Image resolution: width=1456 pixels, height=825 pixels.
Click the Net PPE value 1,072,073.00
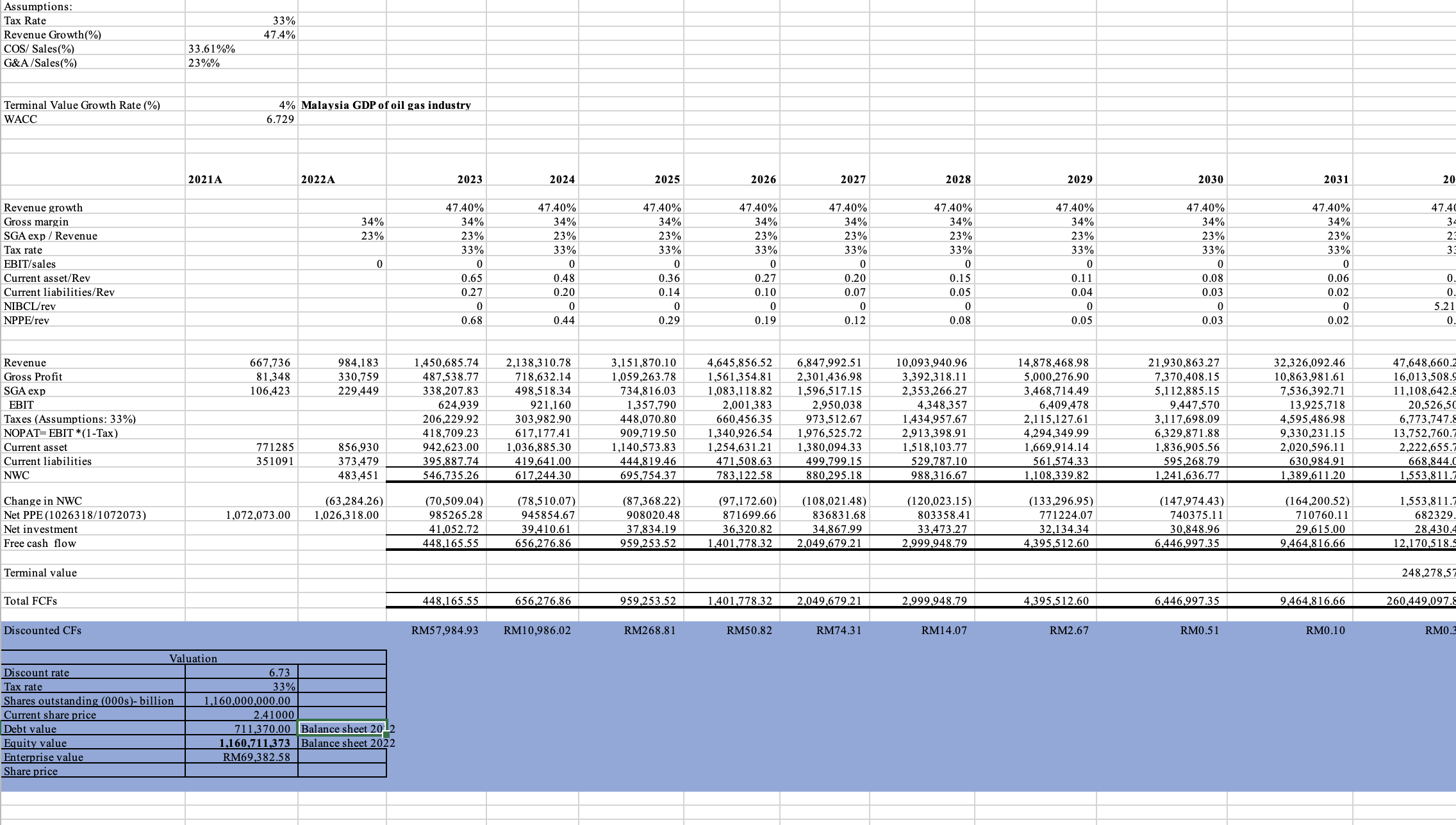(x=258, y=515)
